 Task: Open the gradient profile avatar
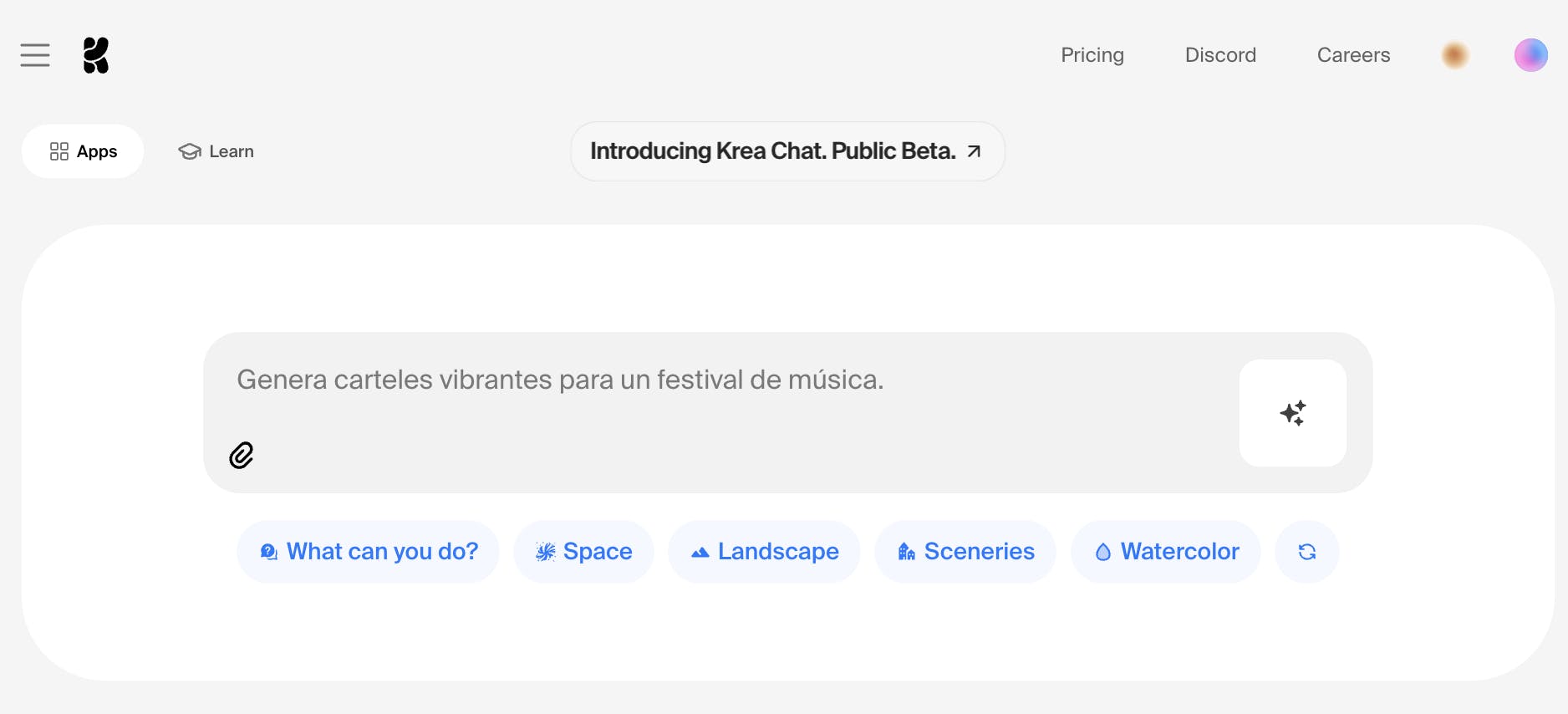tap(1530, 55)
